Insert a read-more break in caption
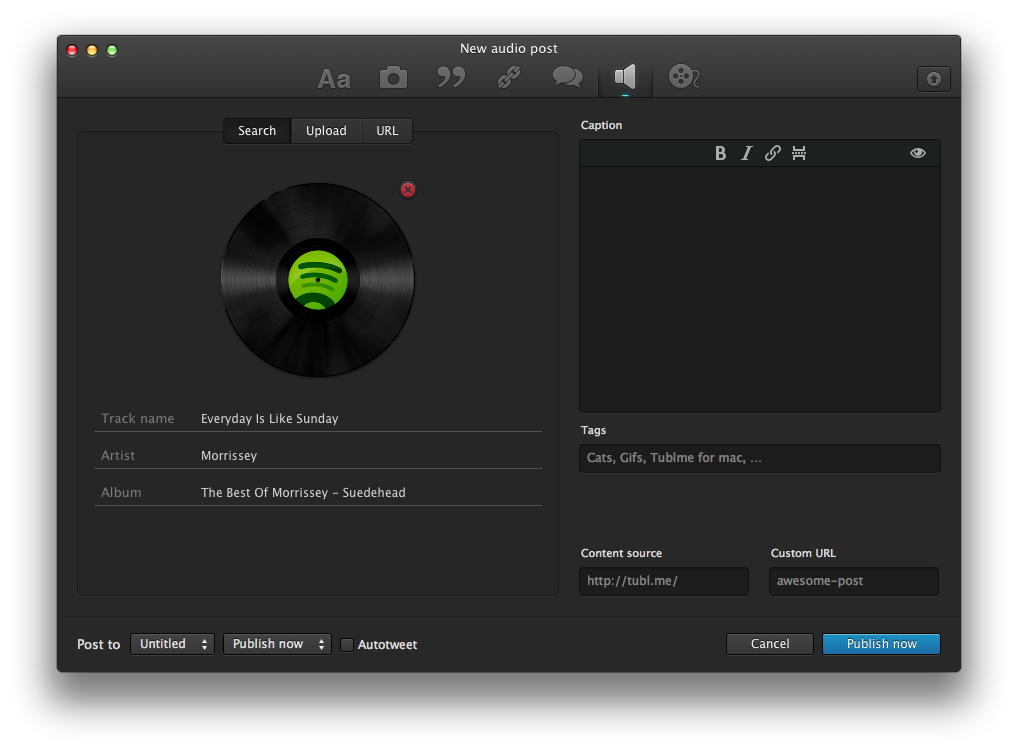 point(799,153)
